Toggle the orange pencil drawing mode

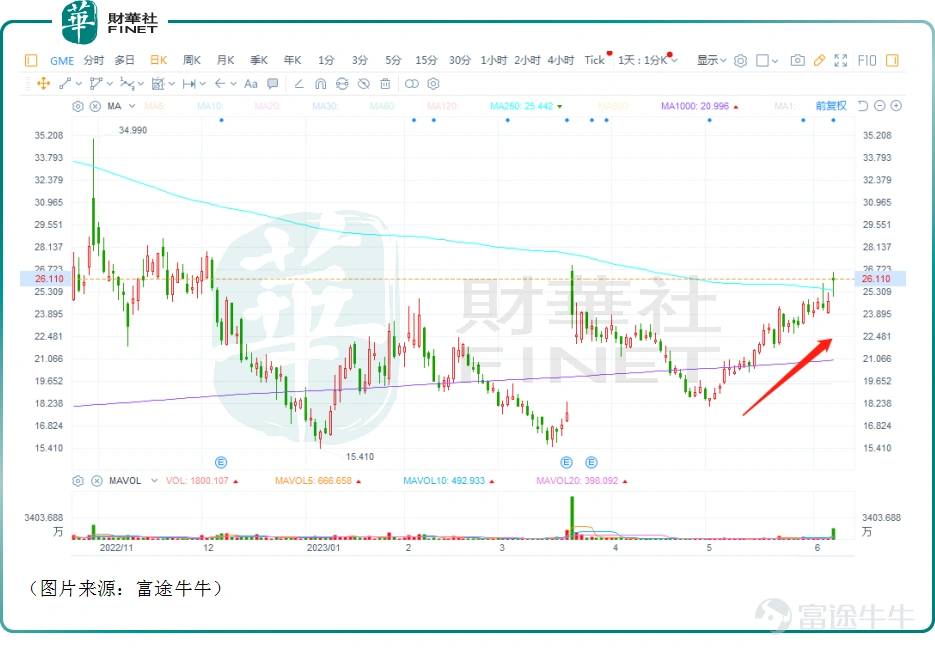pos(819,60)
